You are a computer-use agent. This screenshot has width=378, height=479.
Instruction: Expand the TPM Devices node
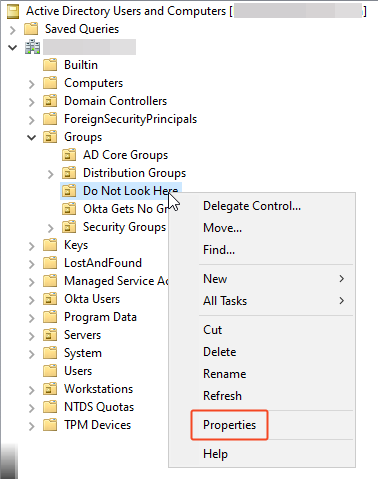32,426
